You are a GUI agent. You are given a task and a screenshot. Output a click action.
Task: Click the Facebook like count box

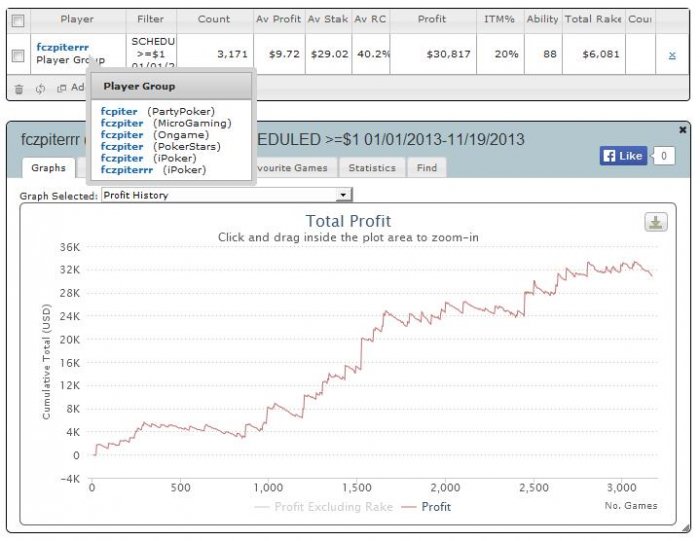point(663,156)
